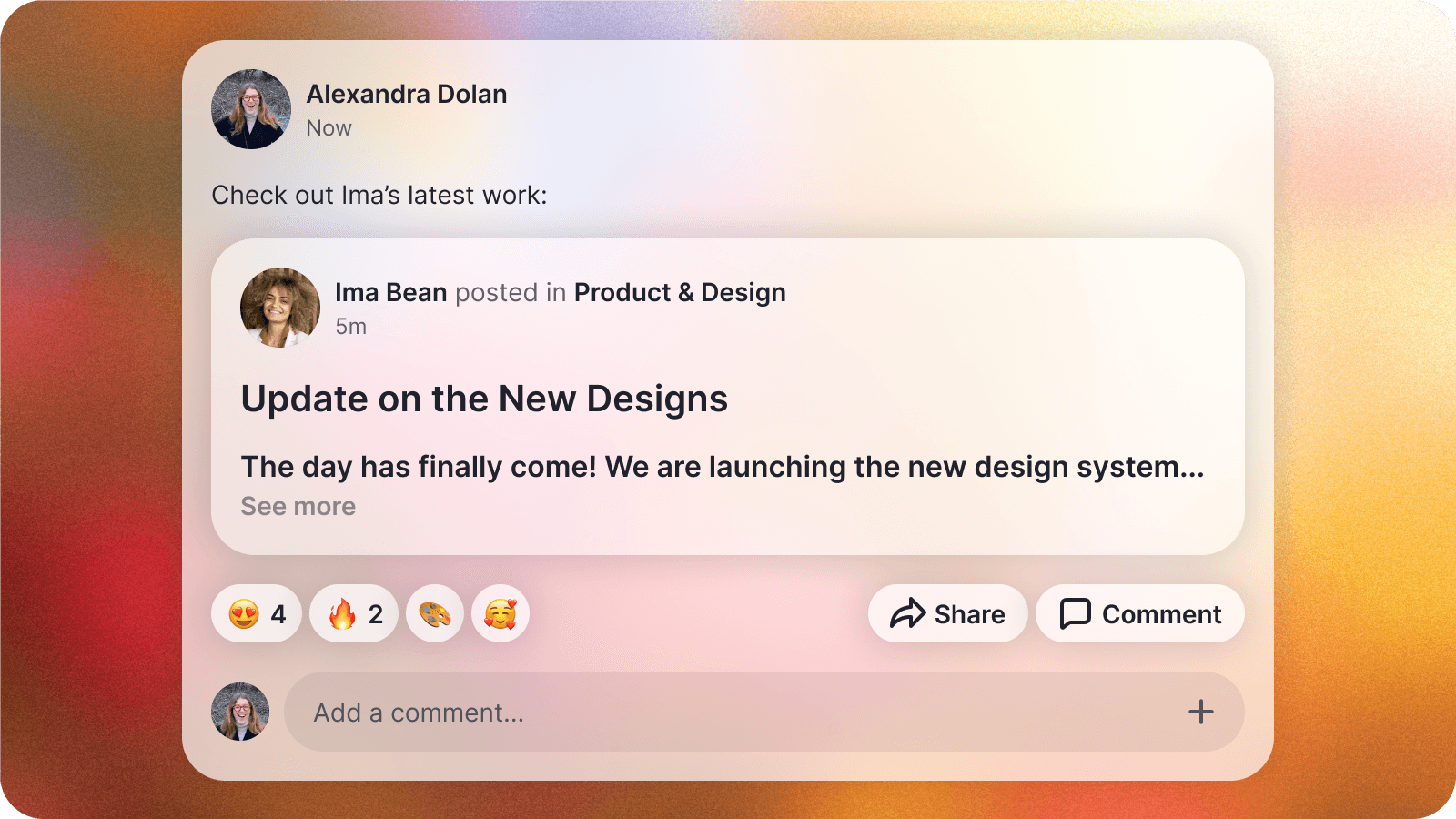1456x819 pixels.
Task: Open Ima Bean's profile avatar
Action: pyautogui.click(x=280, y=308)
